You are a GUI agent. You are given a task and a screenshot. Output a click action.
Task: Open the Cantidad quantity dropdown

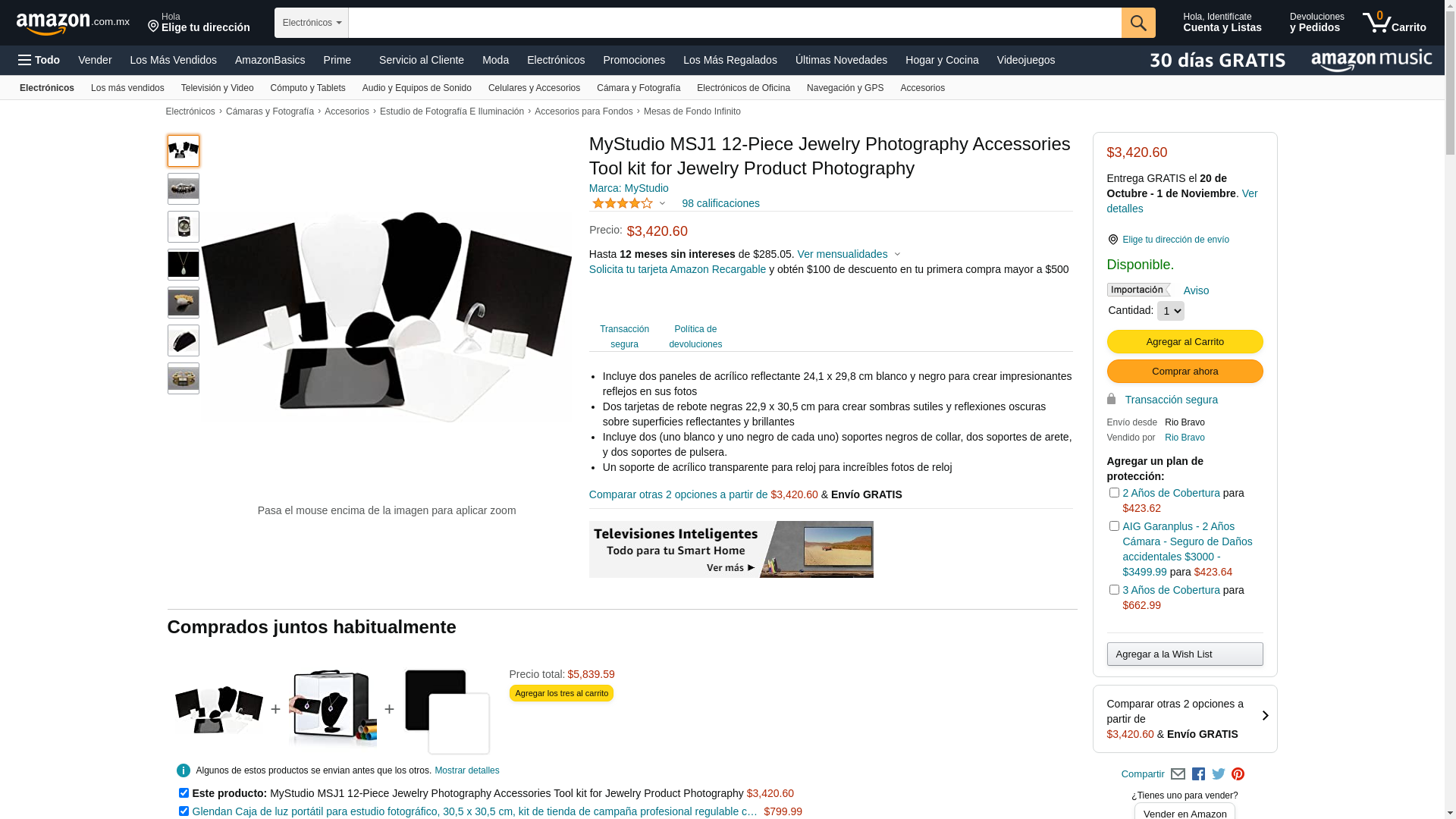click(1170, 311)
